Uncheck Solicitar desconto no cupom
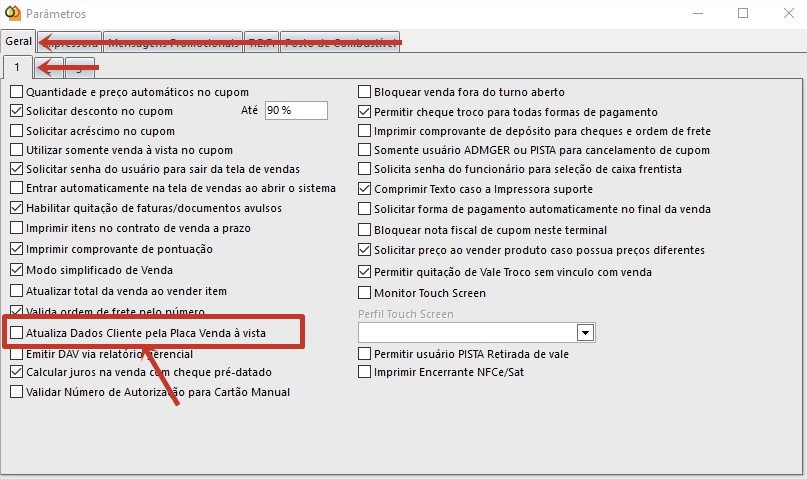The image size is (807, 479). pyautogui.click(x=16, y=111)
